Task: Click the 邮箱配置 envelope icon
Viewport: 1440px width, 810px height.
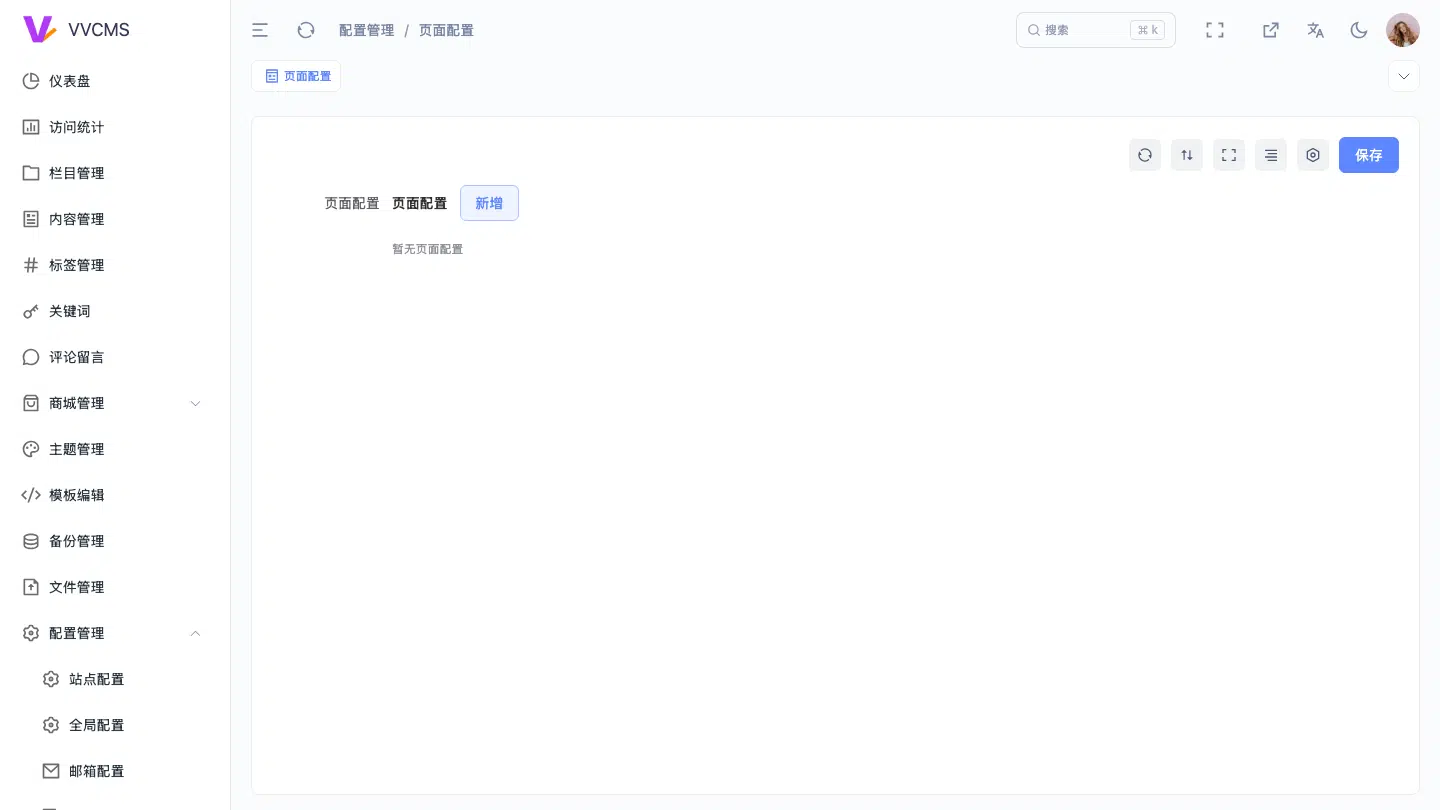Action: (51, 771)
